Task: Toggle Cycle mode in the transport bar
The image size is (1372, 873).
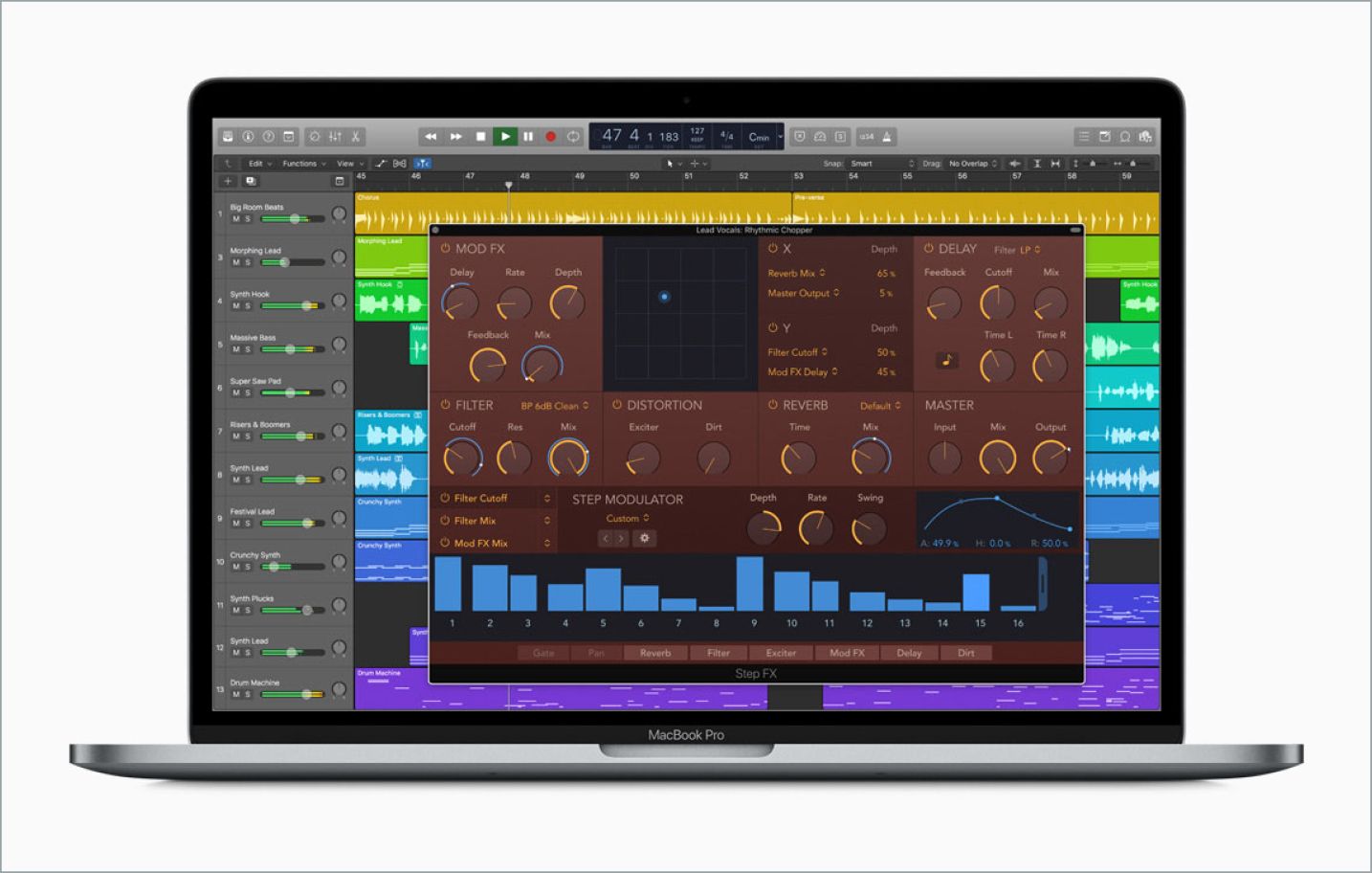Action: [573, 137]
